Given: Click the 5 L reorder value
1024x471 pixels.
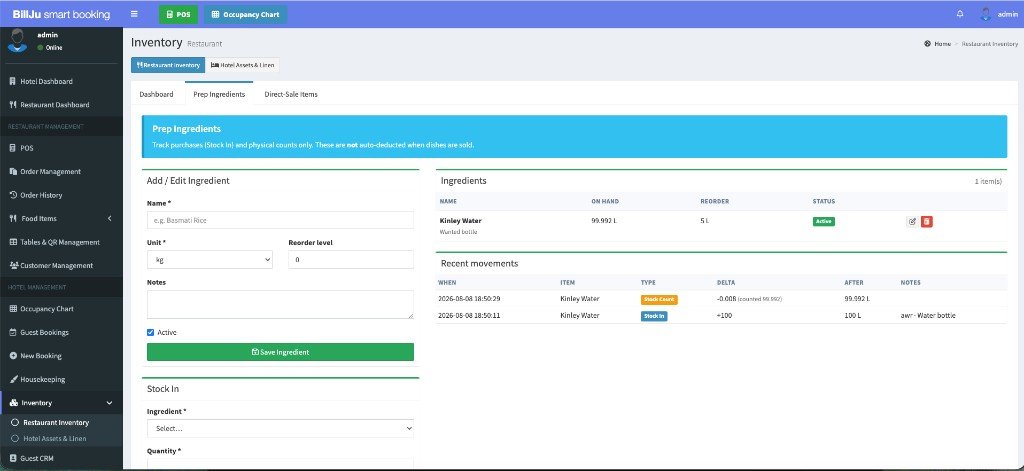Looking at the screenshot, I should click(705, 221).
